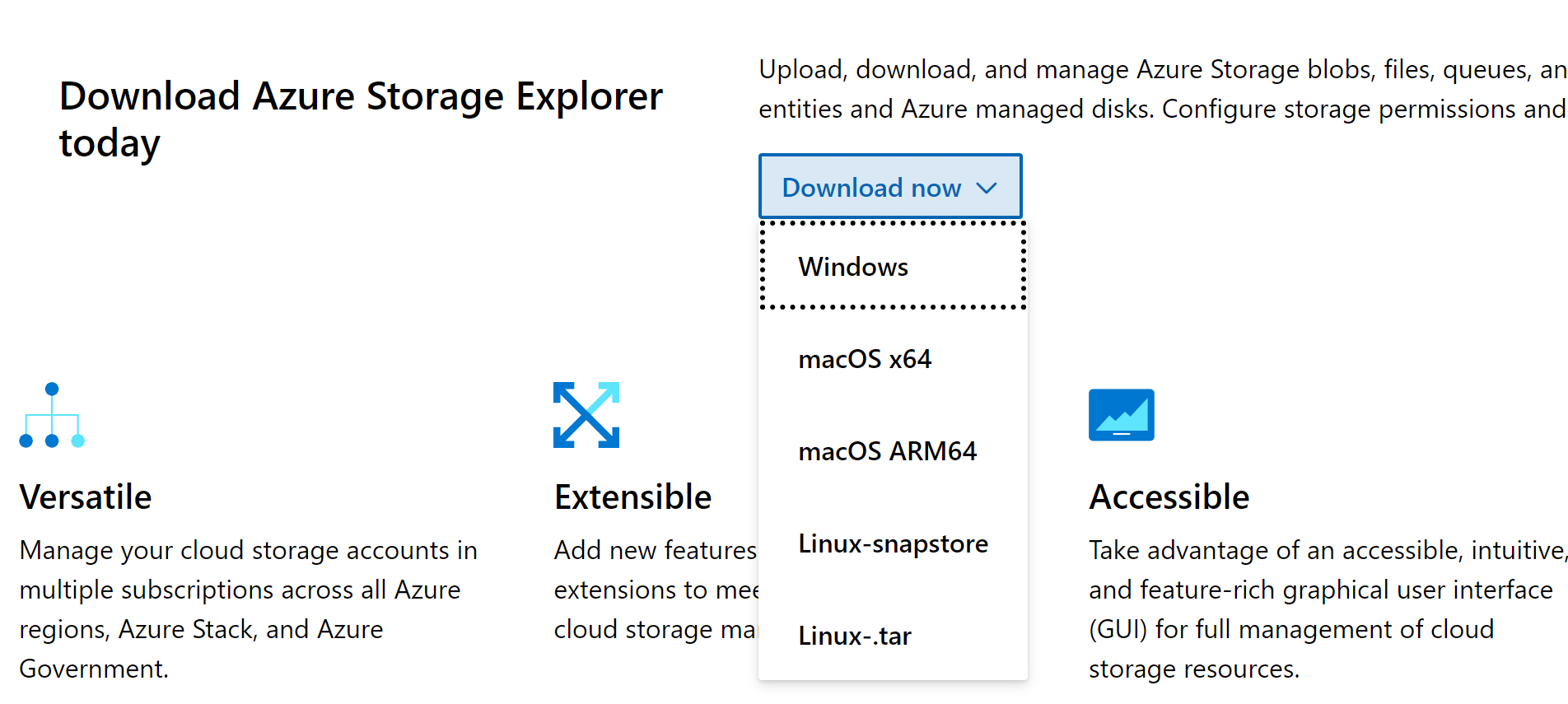1568x704 pixels.
Task: Click the Versatile hierarchy tree icon
Action: (x=52, y=416)
